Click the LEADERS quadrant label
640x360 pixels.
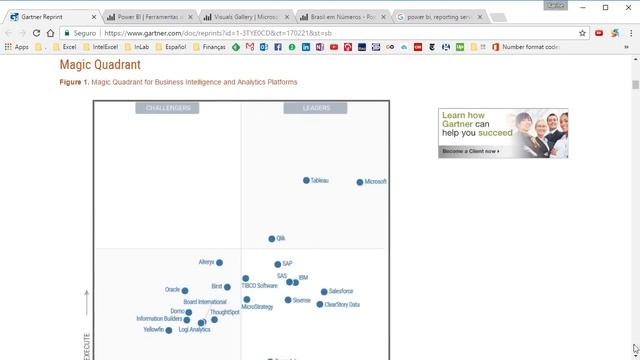[x=316, y=108]
